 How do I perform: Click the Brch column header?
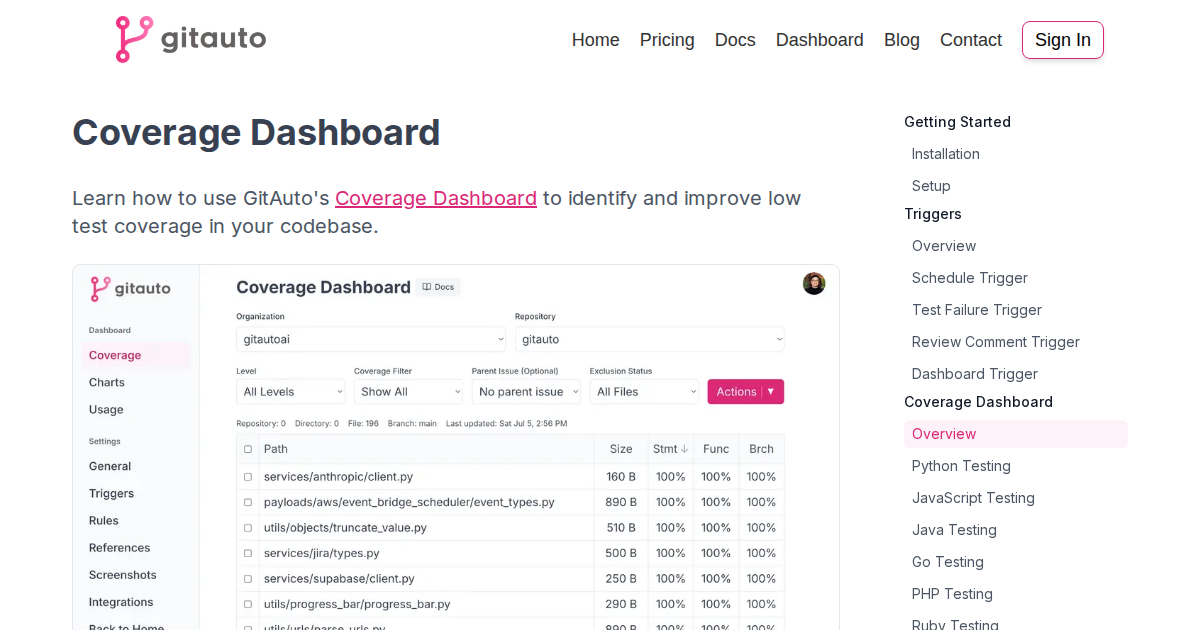(x=762, y=449)
